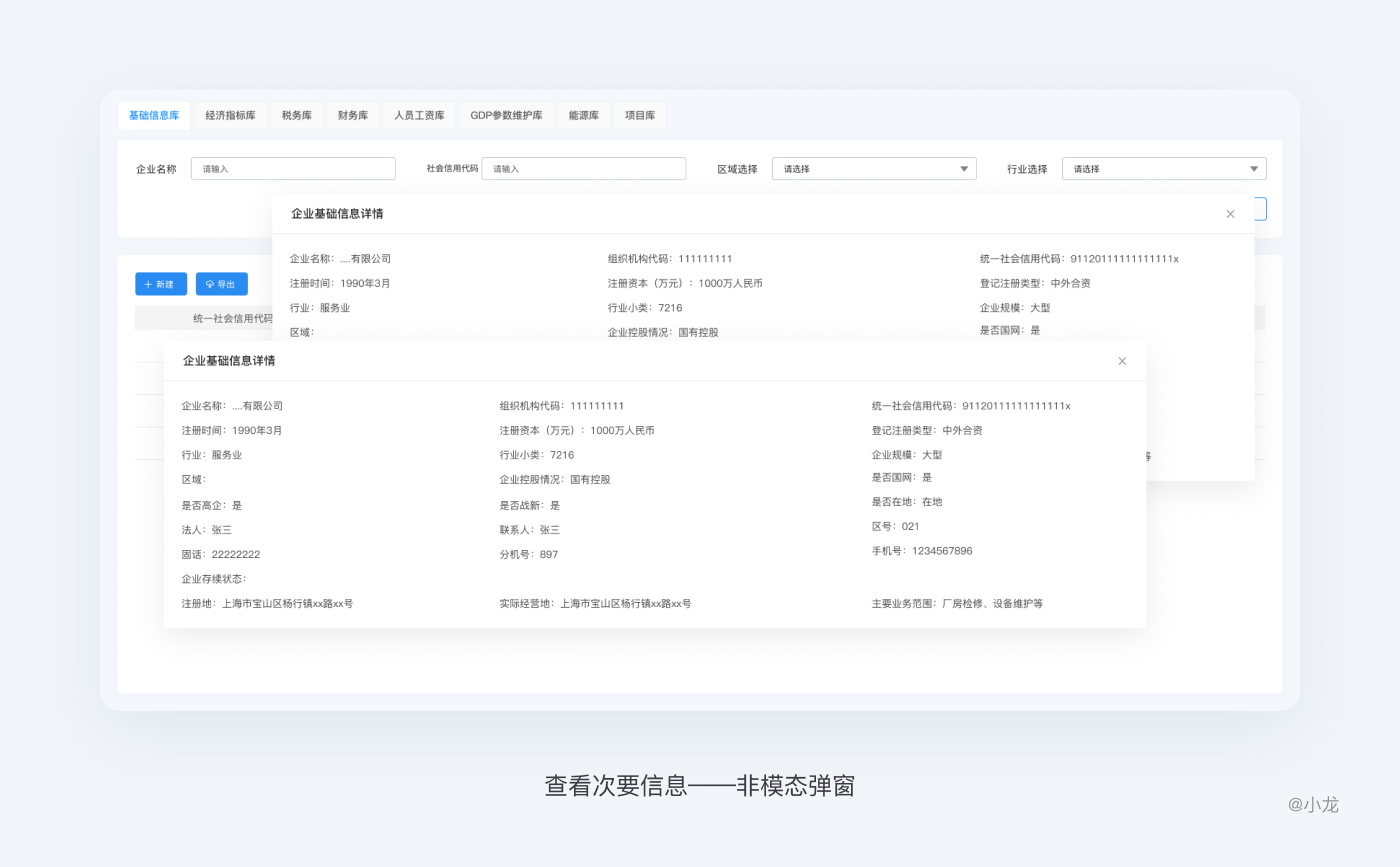Click the 手机号 value in front dialog
The height and width of the screenshot is (867, 1400).
941,551
